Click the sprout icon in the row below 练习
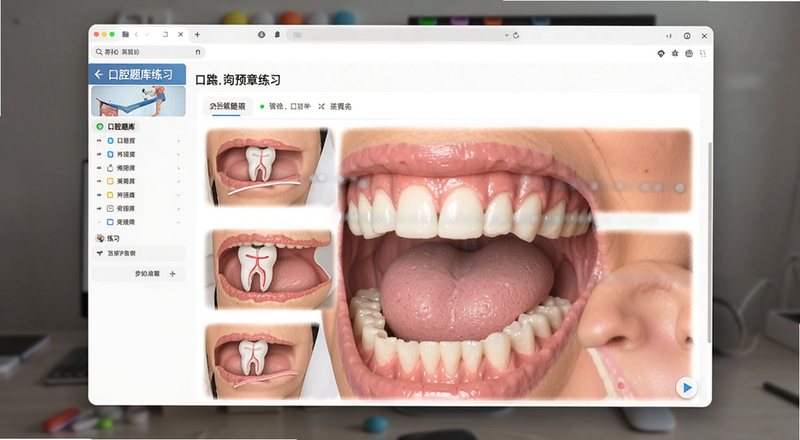800x440 pixels. pos(100,253)
